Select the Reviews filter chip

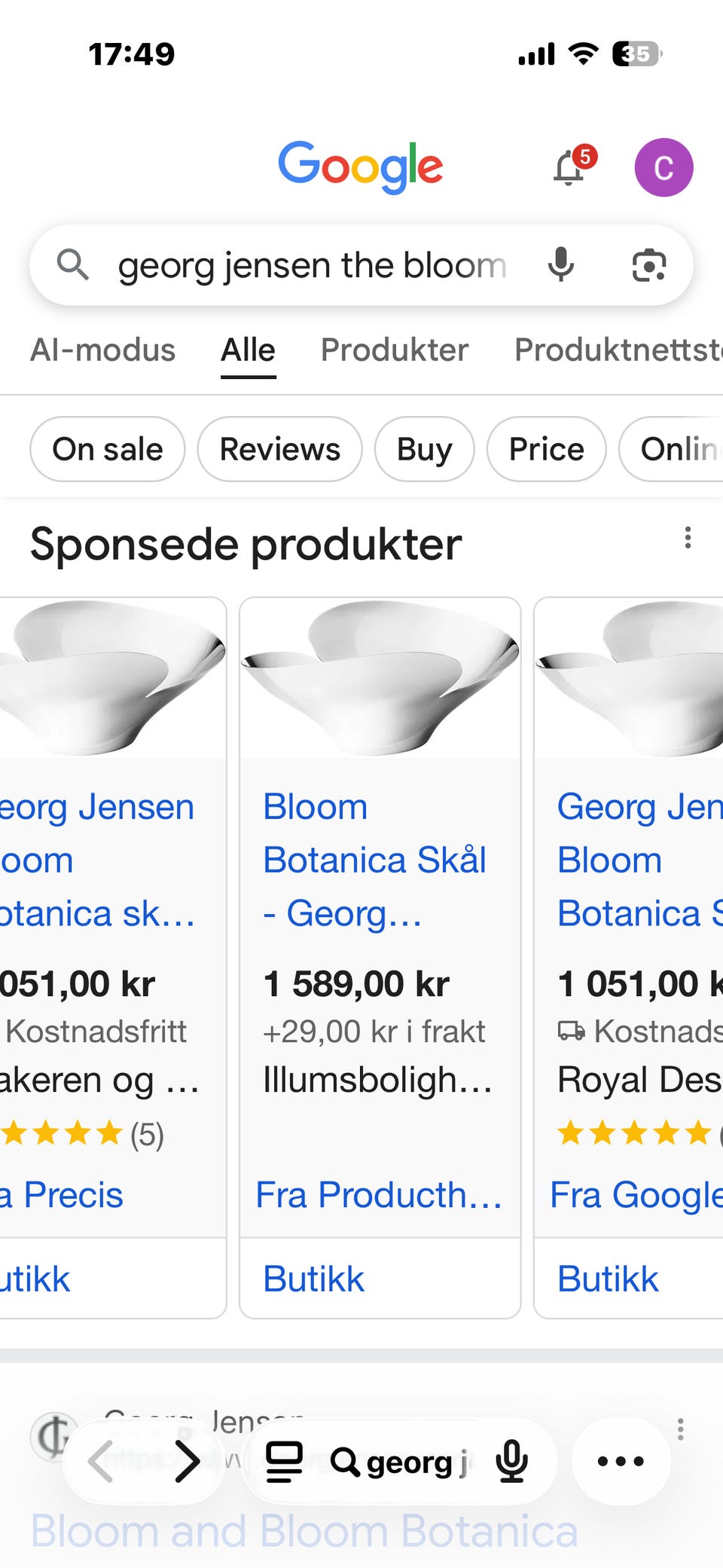pos(279,449)
